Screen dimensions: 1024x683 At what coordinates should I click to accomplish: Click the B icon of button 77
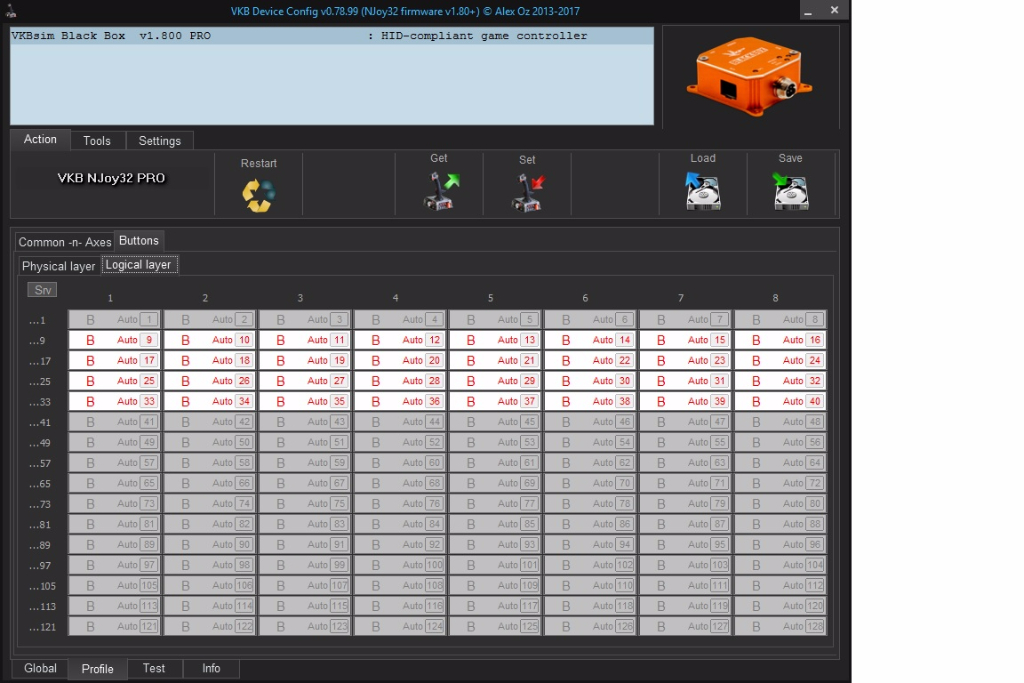coord(471,503)
